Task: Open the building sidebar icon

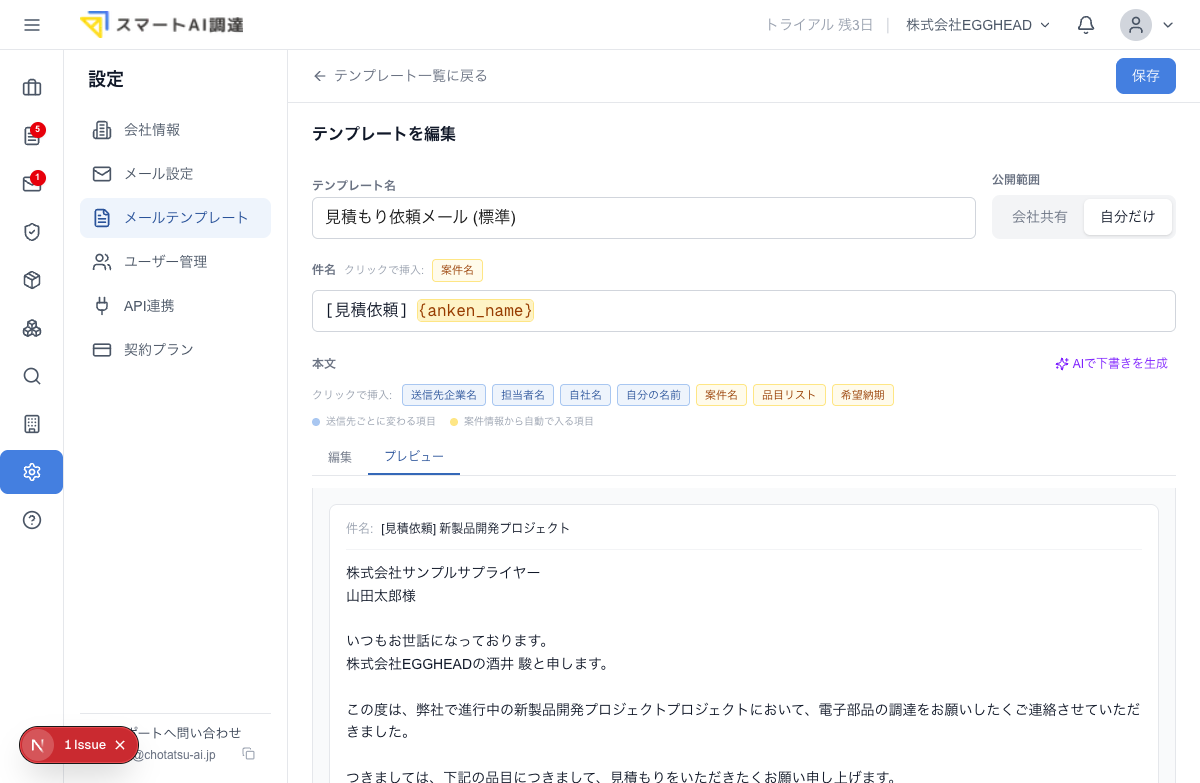Action: (x=32, y=424)
